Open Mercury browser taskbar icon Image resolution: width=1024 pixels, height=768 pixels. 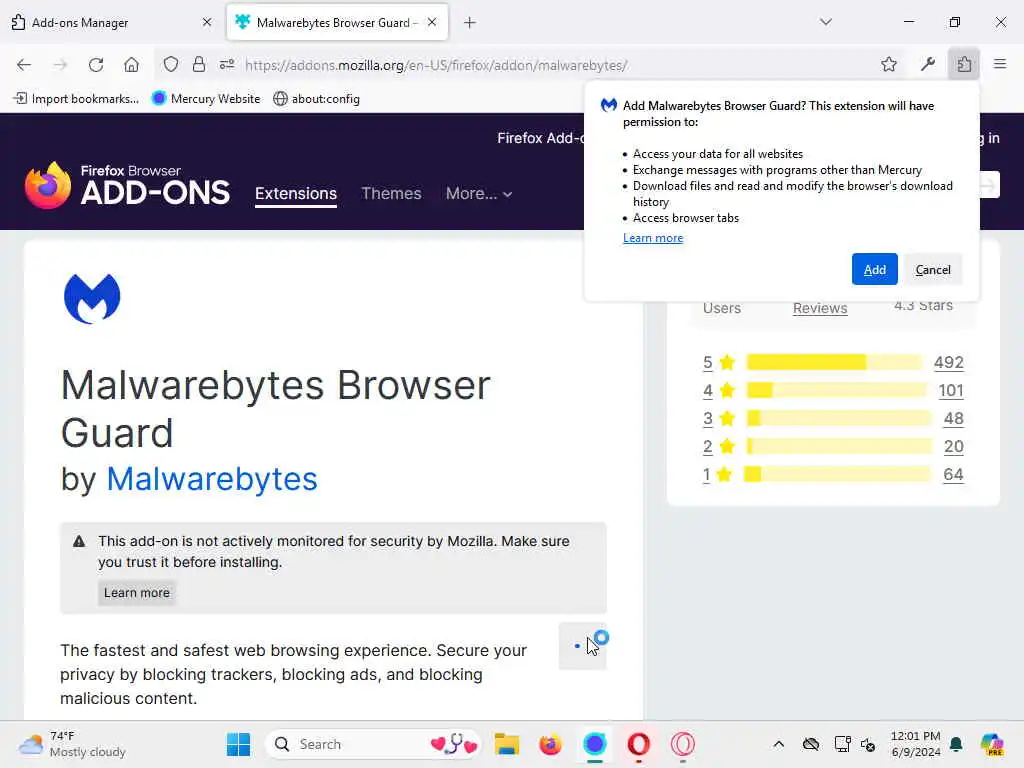pos(594,744)
